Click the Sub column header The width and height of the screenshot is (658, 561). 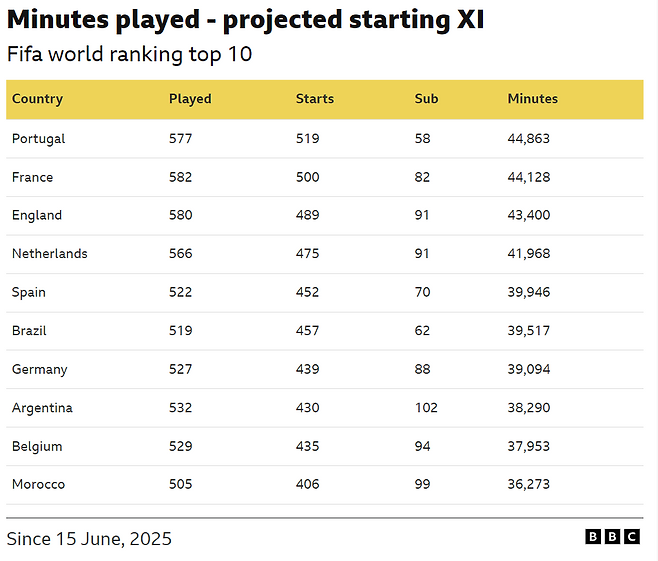tap(426, 99)
